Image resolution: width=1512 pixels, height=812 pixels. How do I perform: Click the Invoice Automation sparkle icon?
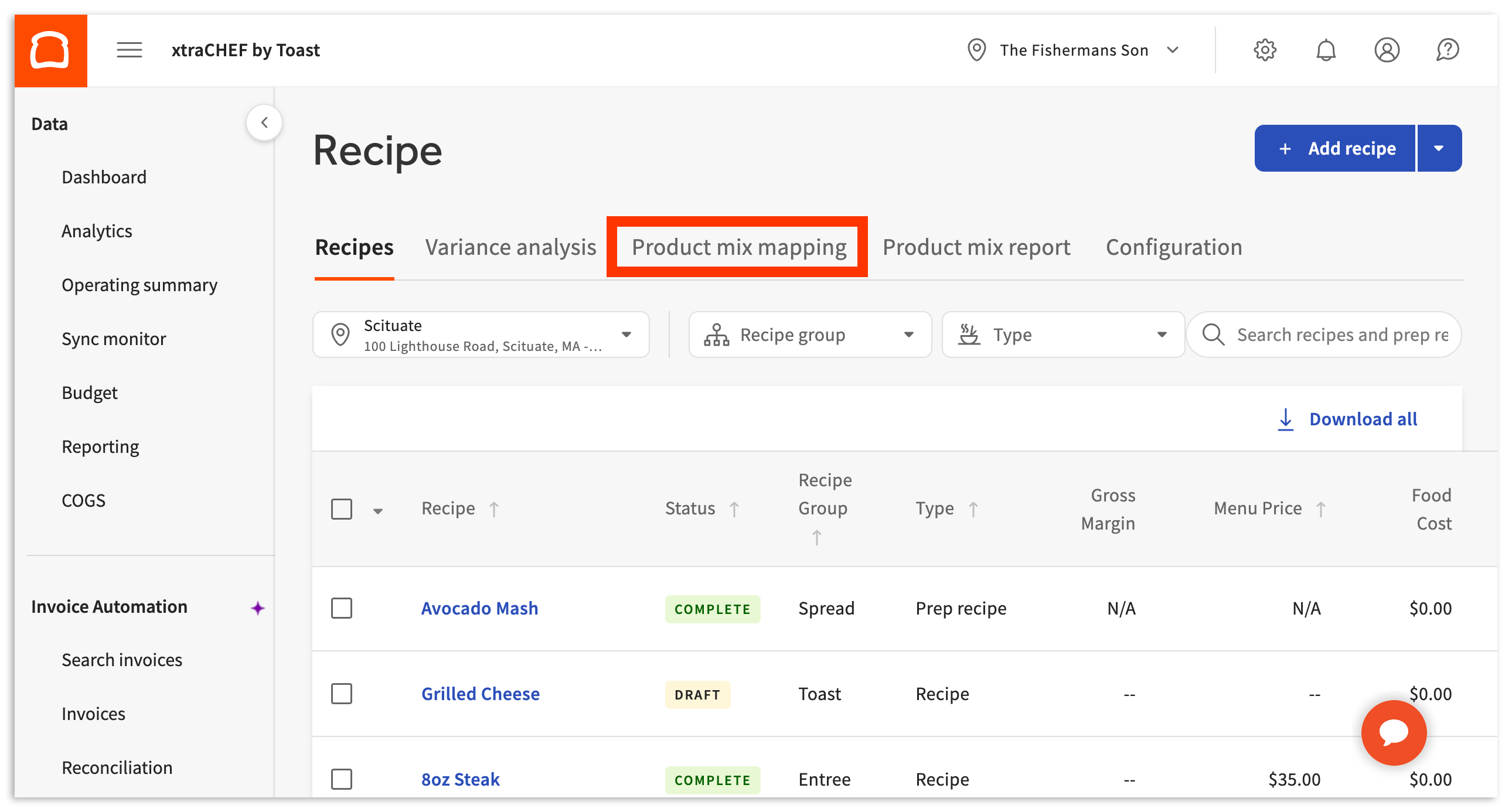click(x=257, y=608)
